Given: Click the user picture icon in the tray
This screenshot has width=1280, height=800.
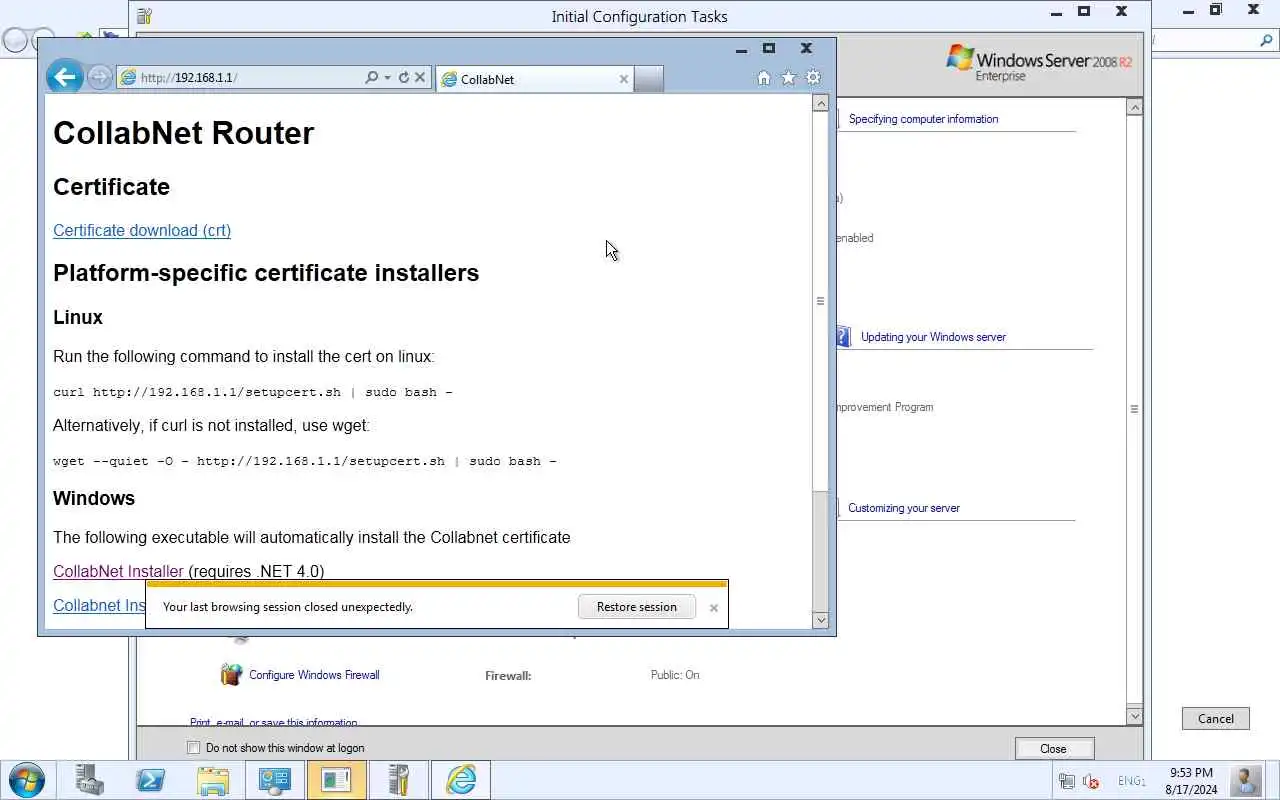Looking at the screenshot, I should pos(1246,780).
